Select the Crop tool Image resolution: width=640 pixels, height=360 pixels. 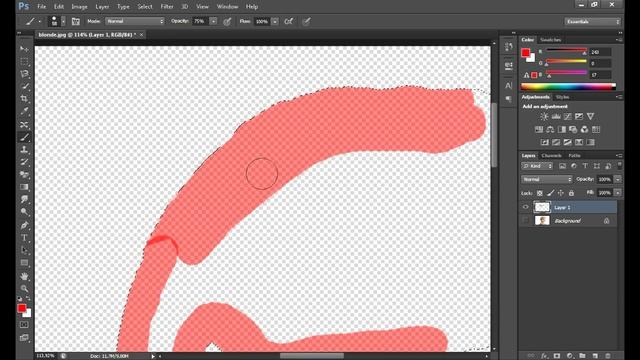tap(24, 99)
